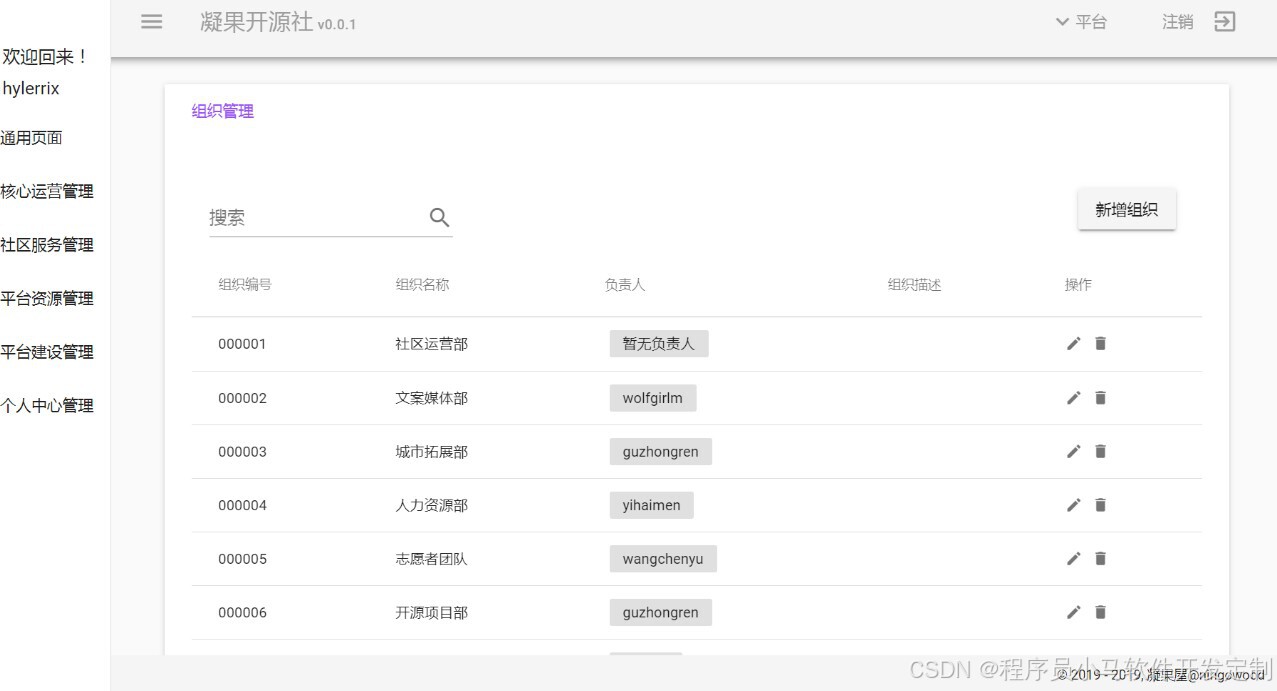The height and width of the screenshot is (691, 1277).
Task: Click inside the 搜索 search field
Action: 300,217
